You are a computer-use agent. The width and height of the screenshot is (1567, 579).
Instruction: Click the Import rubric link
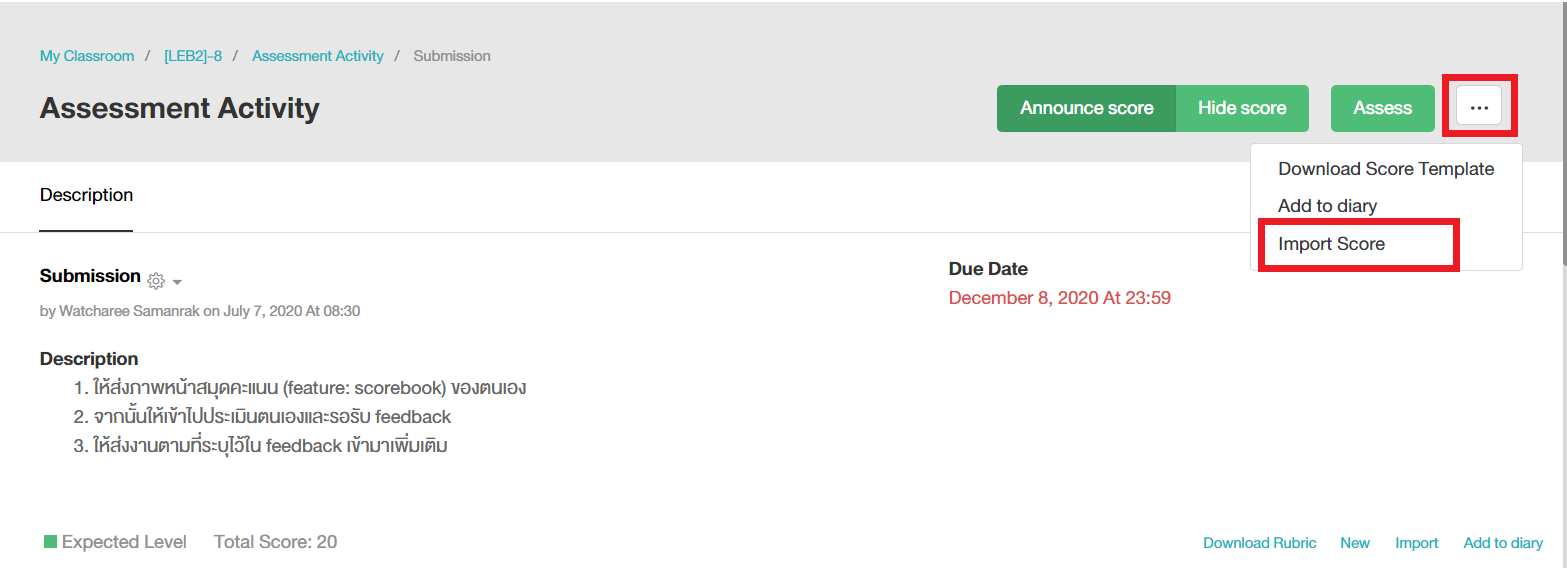point(1416,543)
